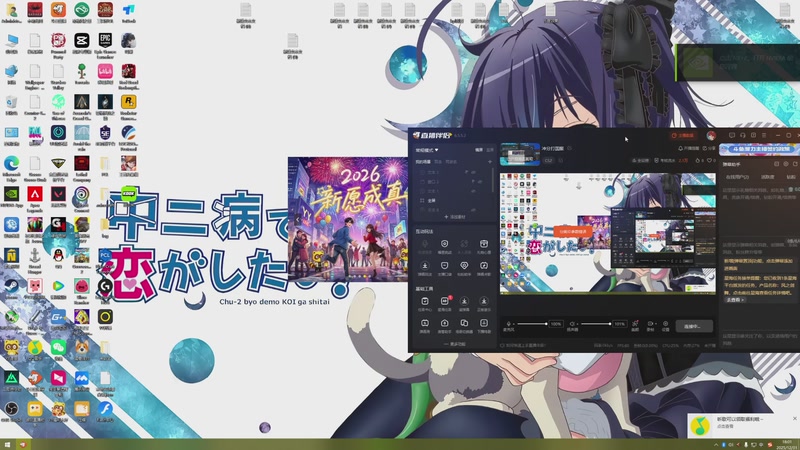
Task: Click the plus icon to add a scene
Action: click(490, 162)
